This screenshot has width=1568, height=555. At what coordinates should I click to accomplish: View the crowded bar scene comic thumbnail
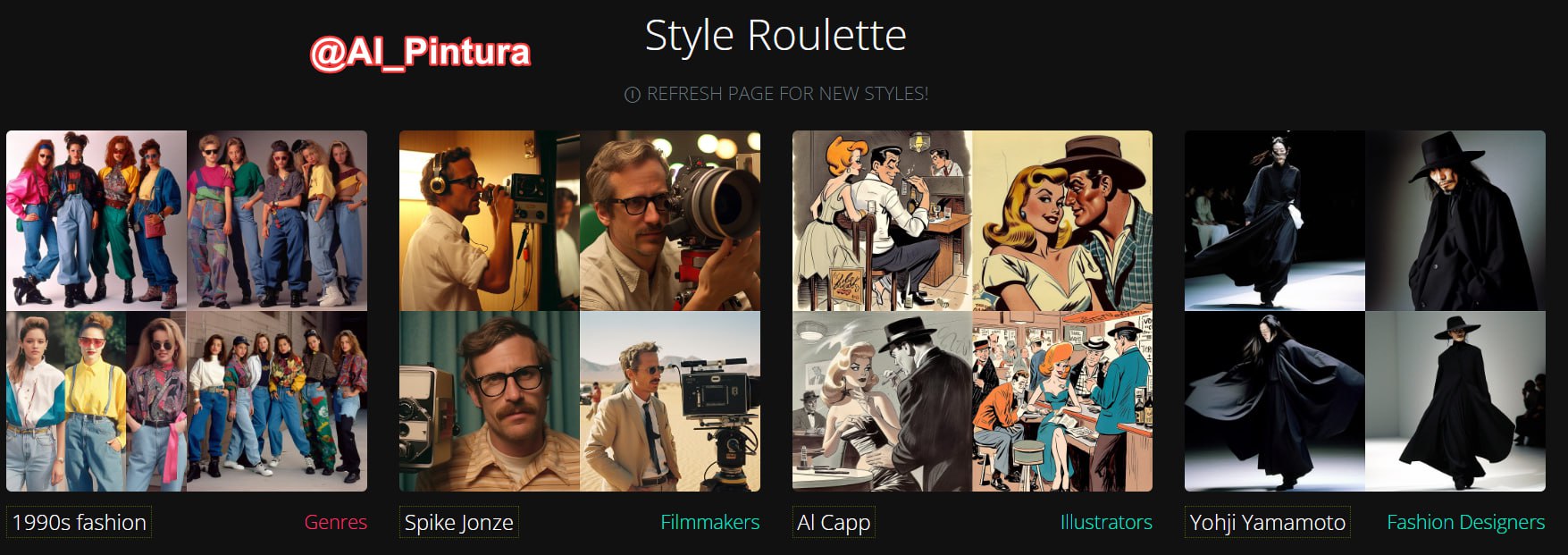pyautogui.click(x=1062, y=401)
